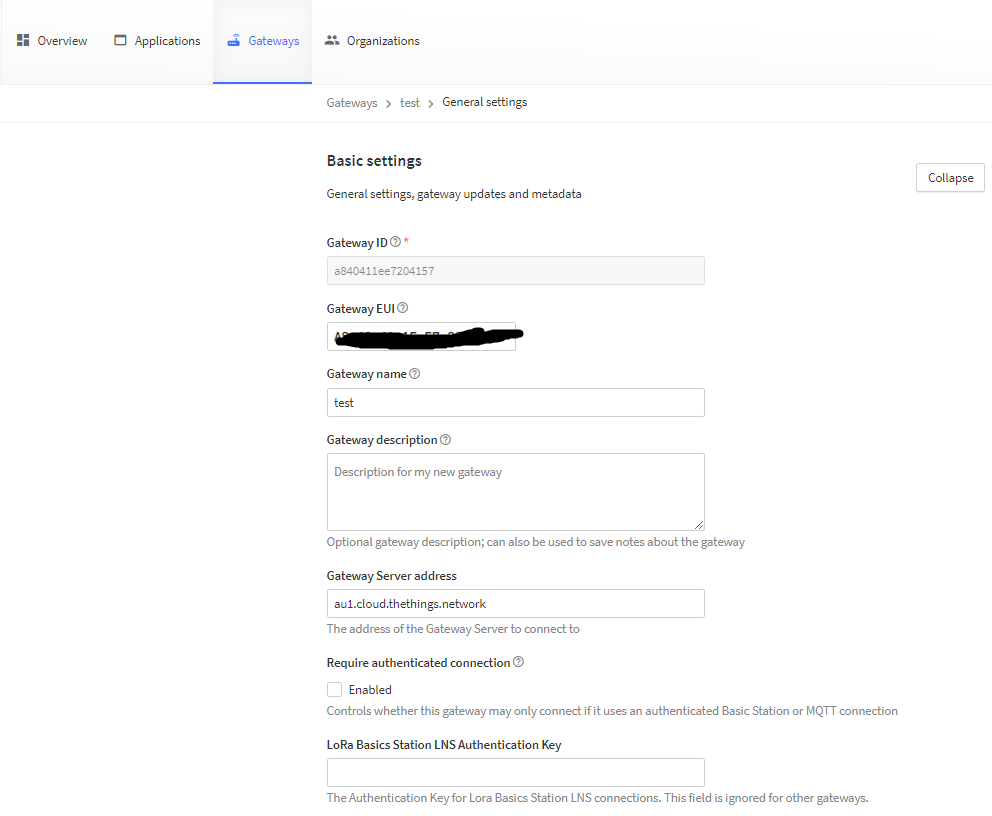Collapse the Basic settings section
The width and height of the screenshot is (992, 816).
949,177
